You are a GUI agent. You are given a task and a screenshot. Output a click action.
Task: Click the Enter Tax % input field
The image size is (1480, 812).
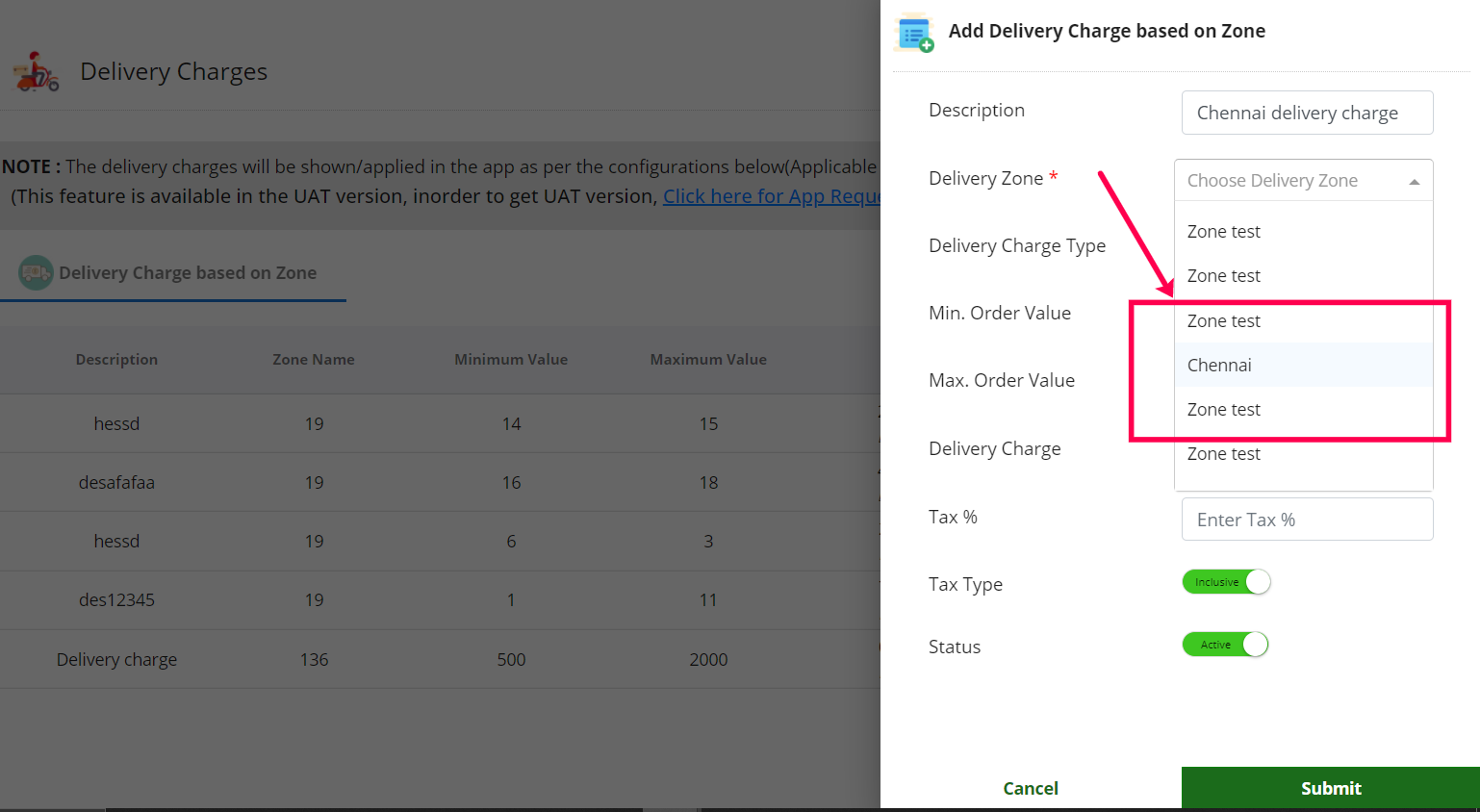point(1307,520)
